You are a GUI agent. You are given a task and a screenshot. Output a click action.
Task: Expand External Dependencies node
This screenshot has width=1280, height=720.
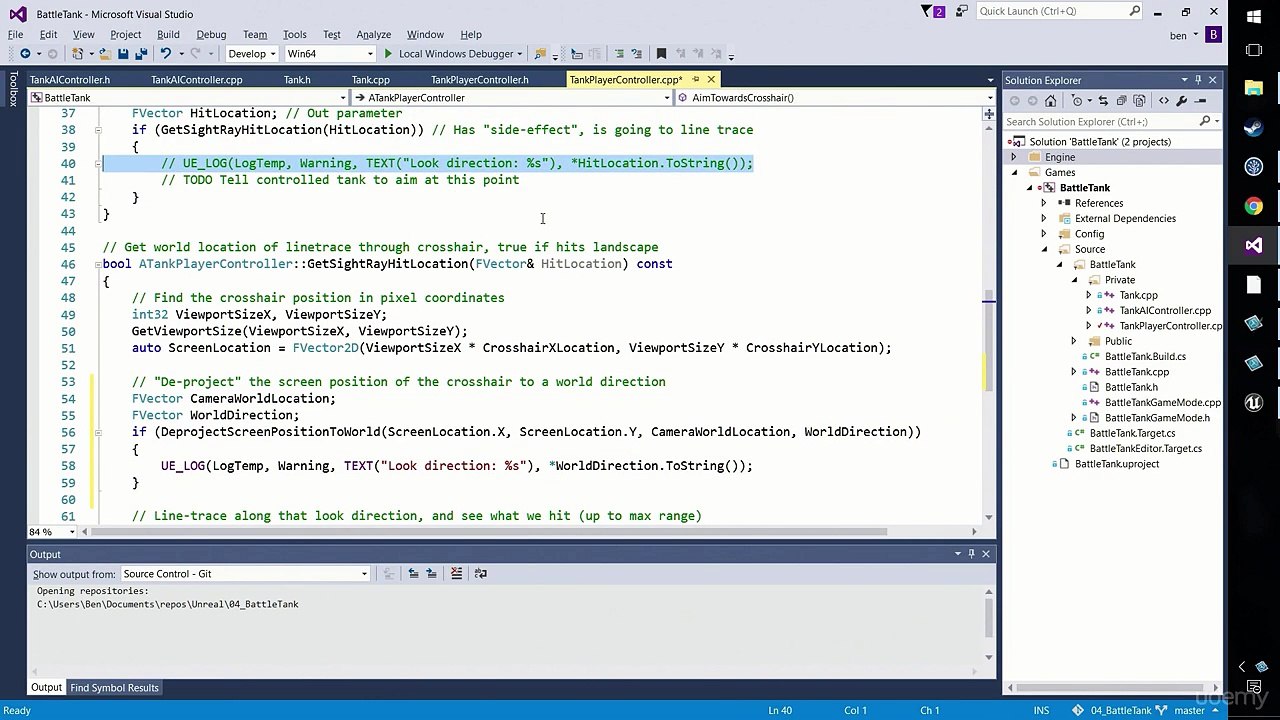click(1044, 218)
